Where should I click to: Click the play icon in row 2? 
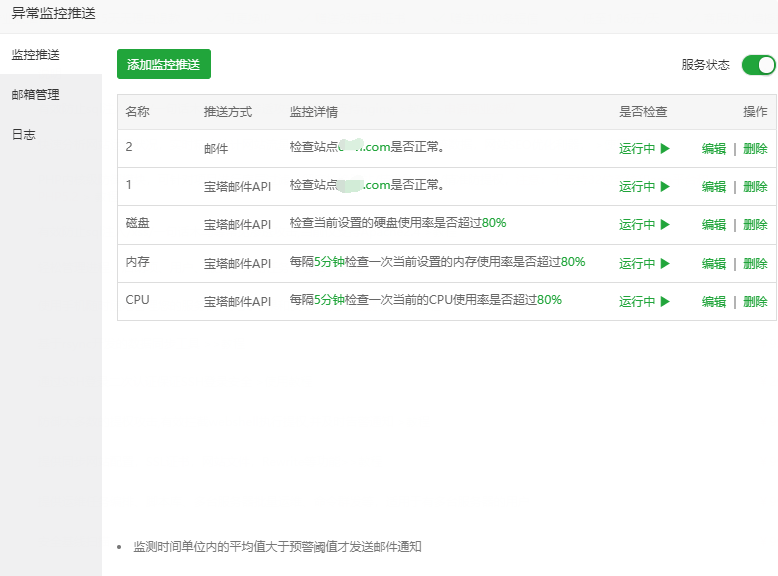pyautogui.click(x=664, y=148)
